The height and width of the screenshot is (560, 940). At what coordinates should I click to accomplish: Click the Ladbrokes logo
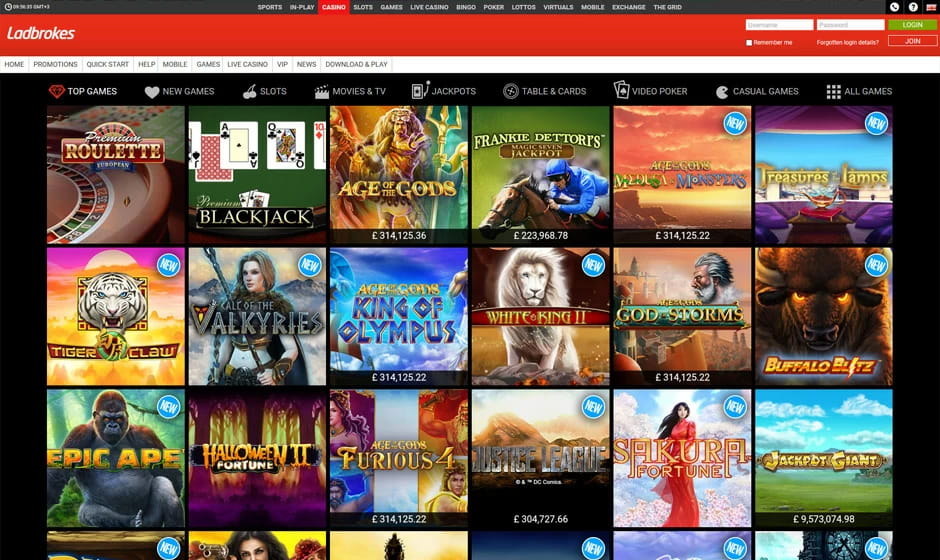[41, 33]
